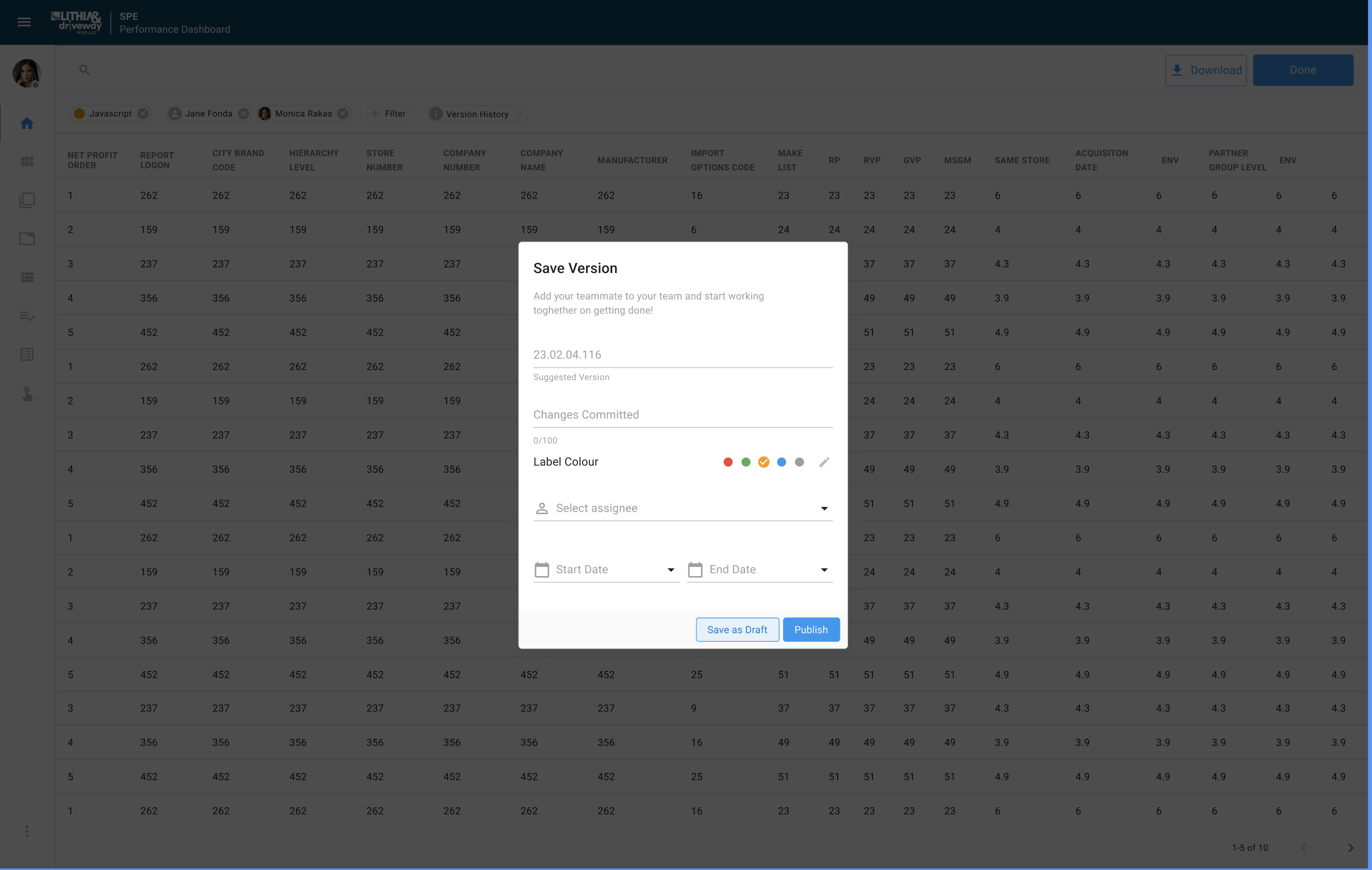Click the home icon in sidebar

tap(27, 123)
